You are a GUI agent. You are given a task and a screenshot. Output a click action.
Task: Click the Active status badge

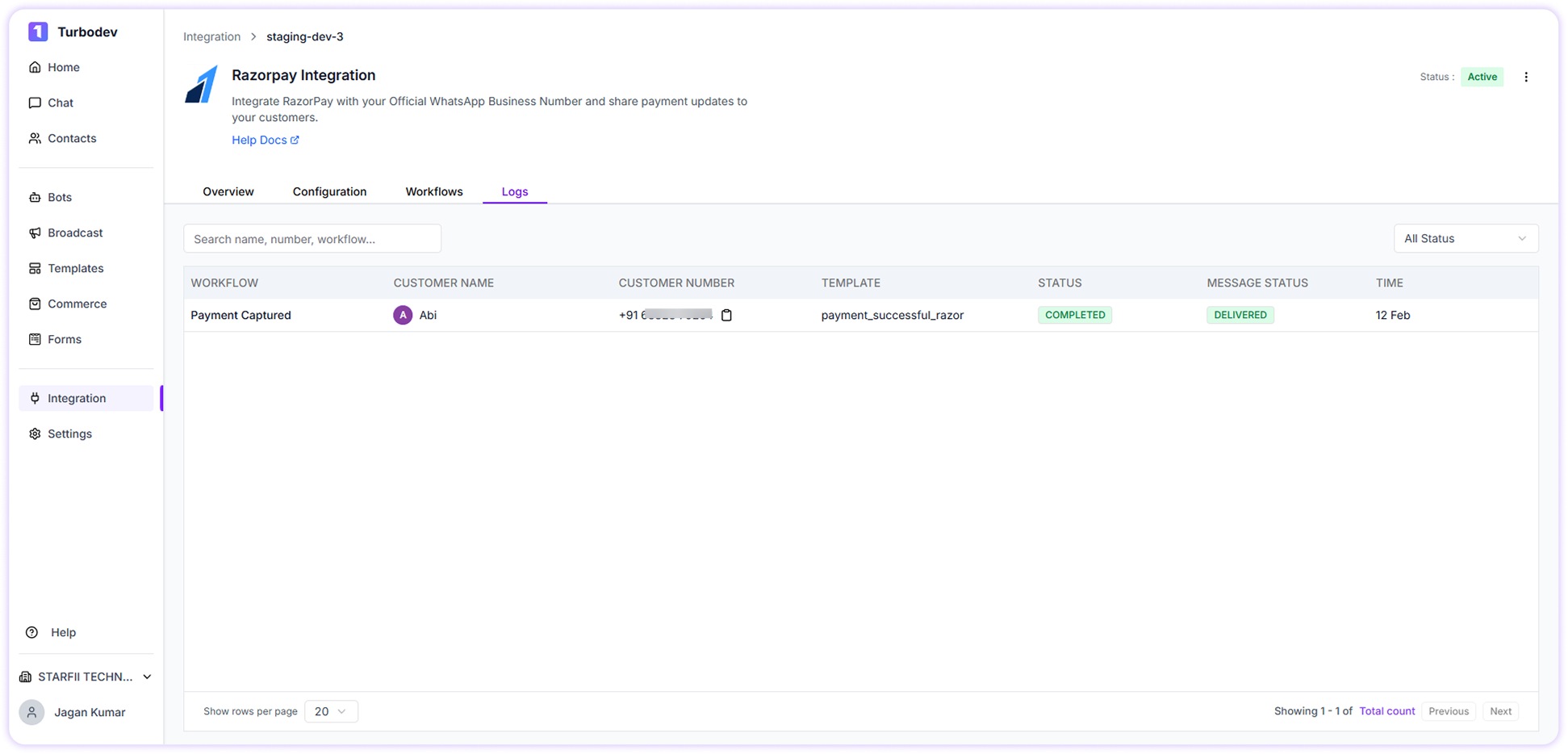tap(1482, 77)
